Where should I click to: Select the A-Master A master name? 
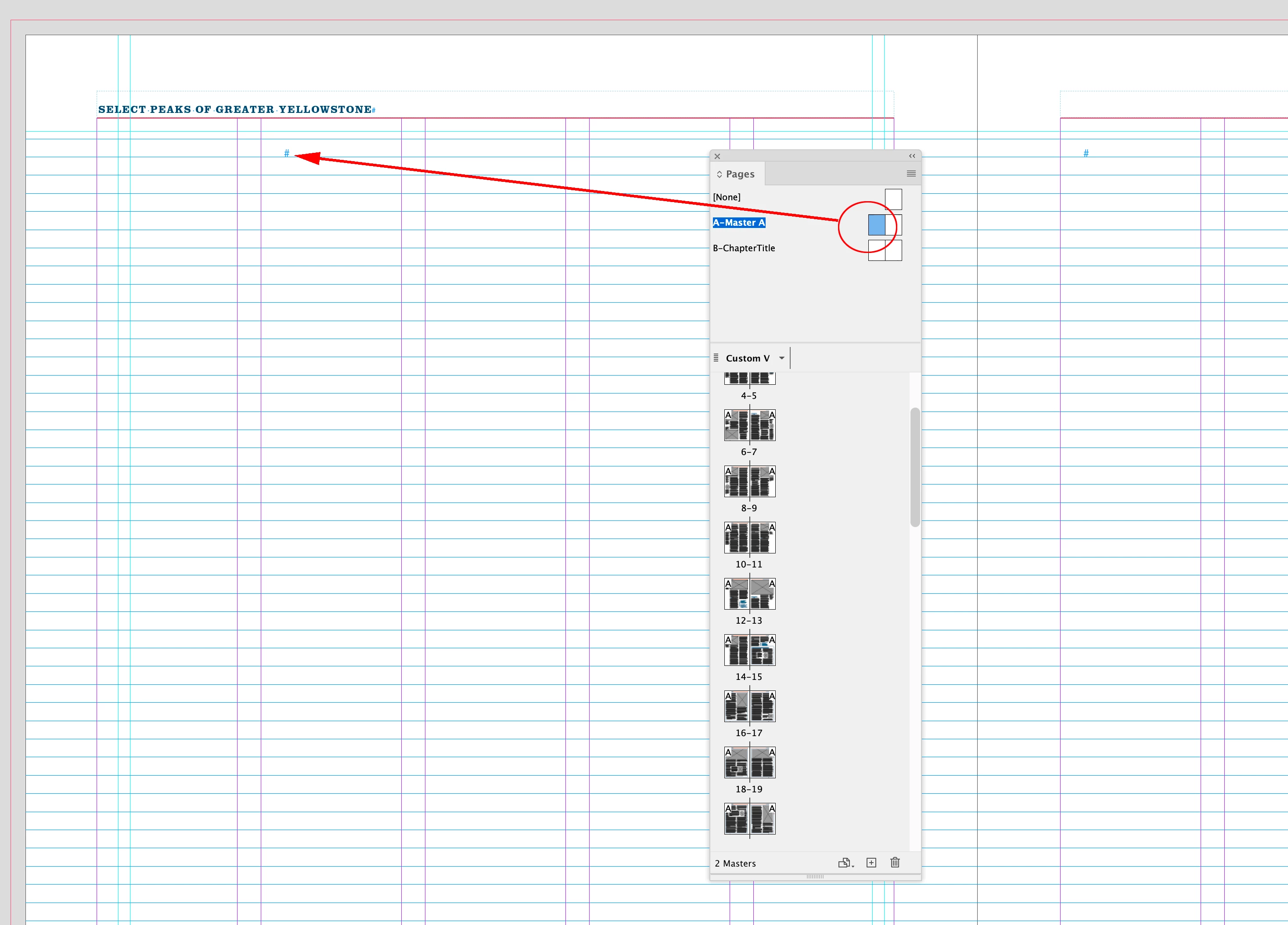point(739,223)
